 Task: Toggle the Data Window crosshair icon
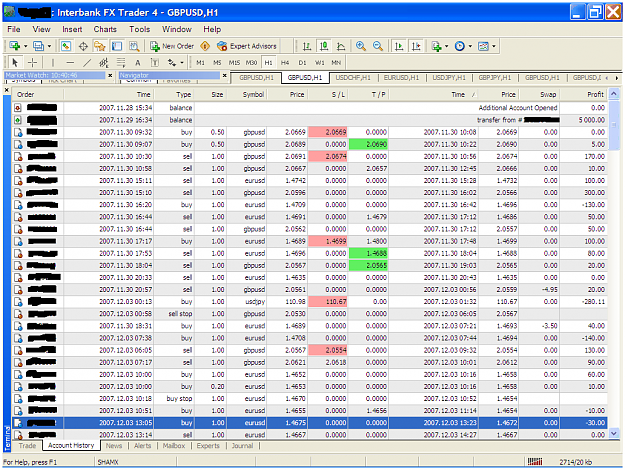[x=83, y=46]
